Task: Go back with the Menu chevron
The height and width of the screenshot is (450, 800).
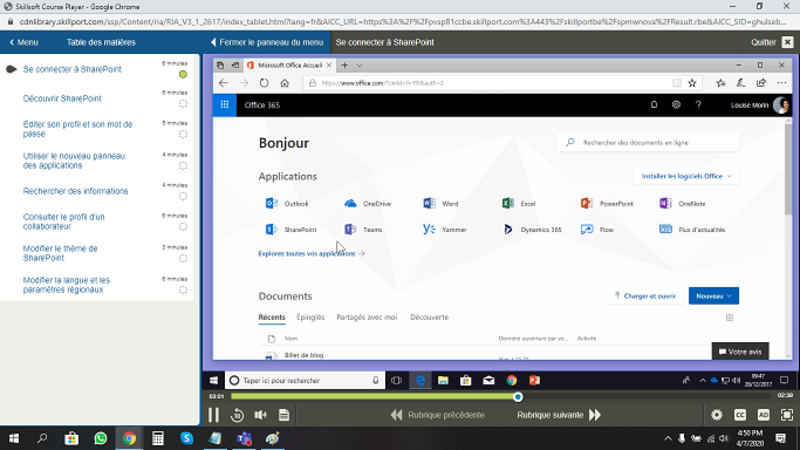Action: coord(23,42)
